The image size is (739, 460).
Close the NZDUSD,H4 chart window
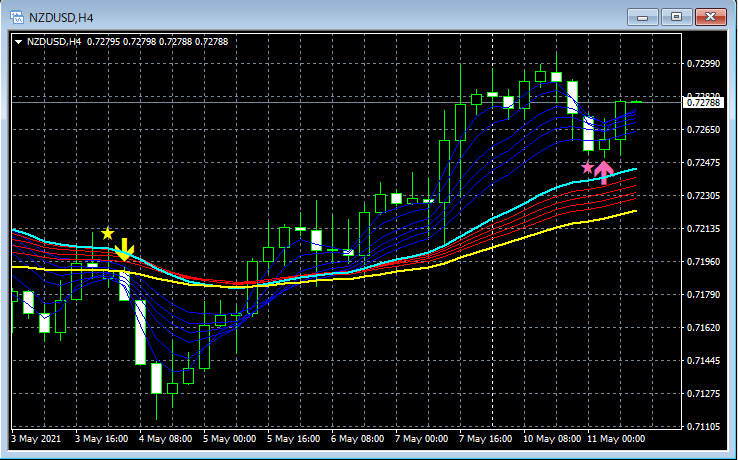pos(711,17)
